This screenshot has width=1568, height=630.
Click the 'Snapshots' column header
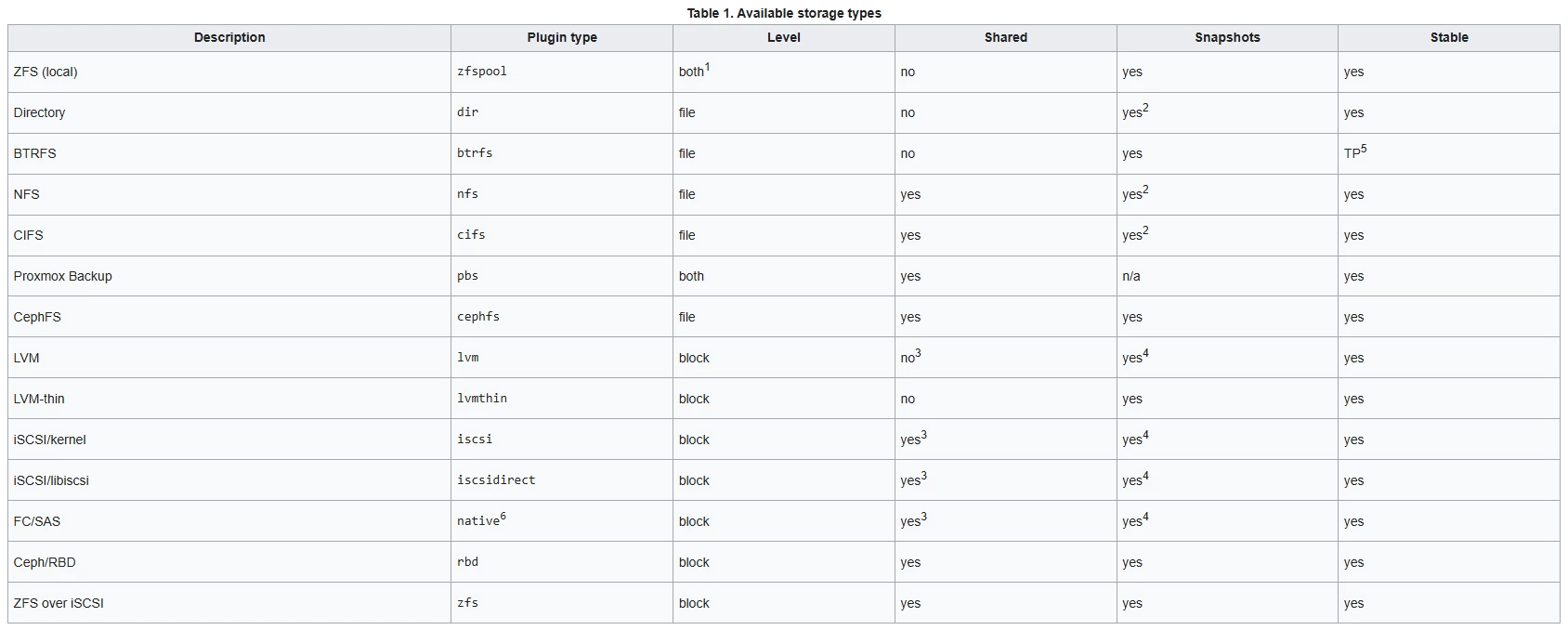click(x=1227, y=38)
